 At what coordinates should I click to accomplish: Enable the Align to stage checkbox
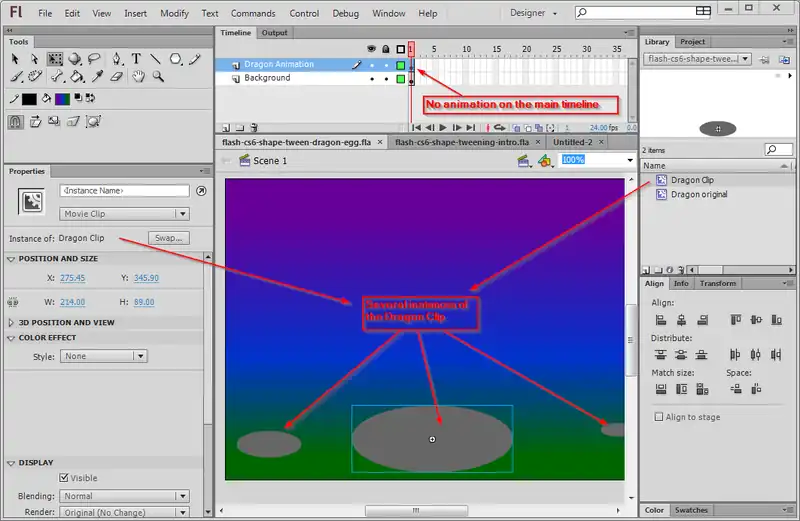659,417
